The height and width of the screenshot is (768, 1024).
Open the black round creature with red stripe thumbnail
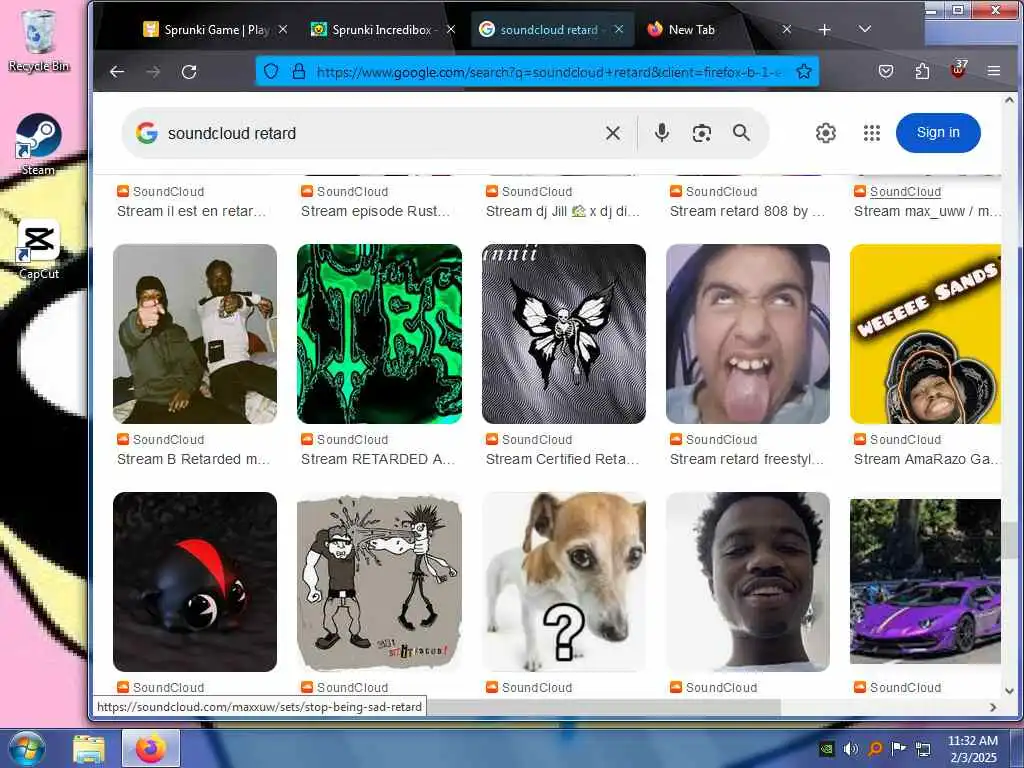pos(195,582)
